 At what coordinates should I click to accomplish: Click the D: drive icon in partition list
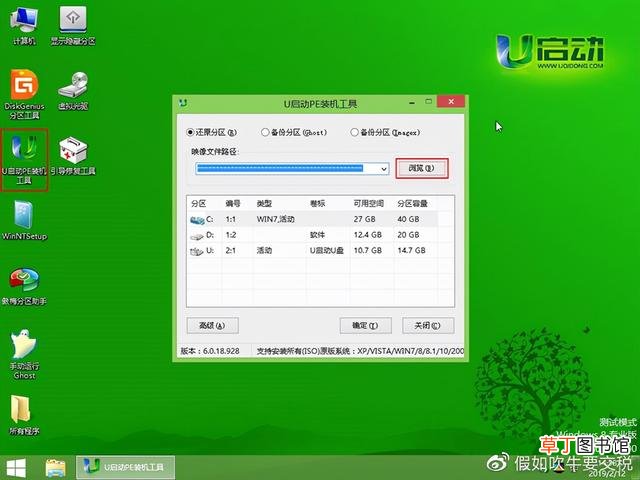coord(197,236)
